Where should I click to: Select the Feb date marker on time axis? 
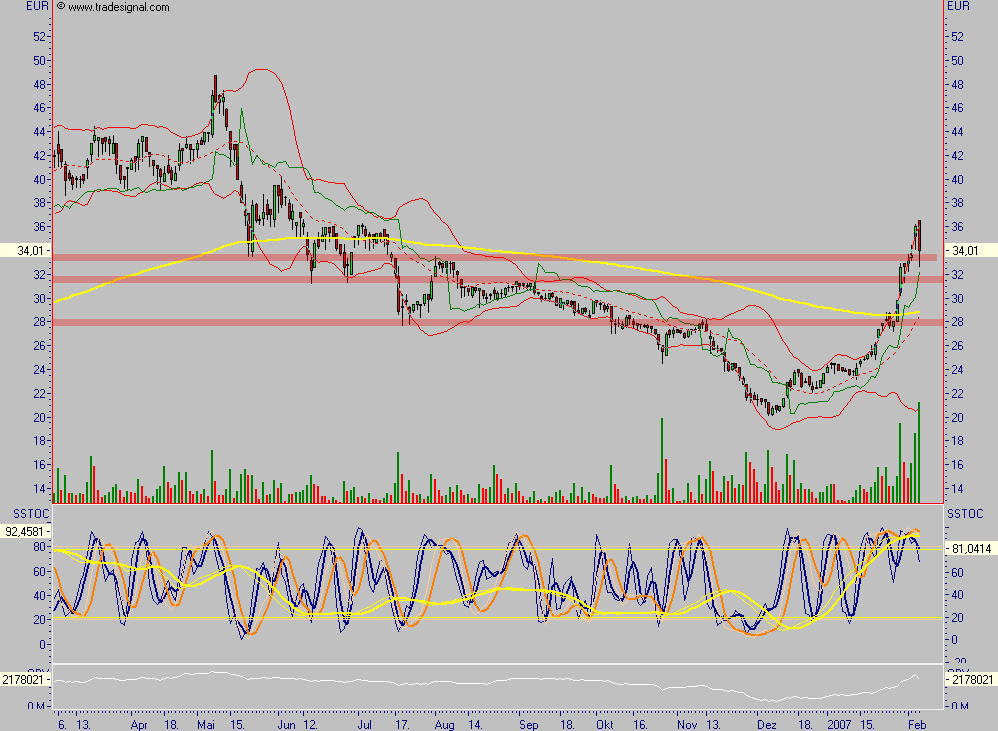click(915, 721)
